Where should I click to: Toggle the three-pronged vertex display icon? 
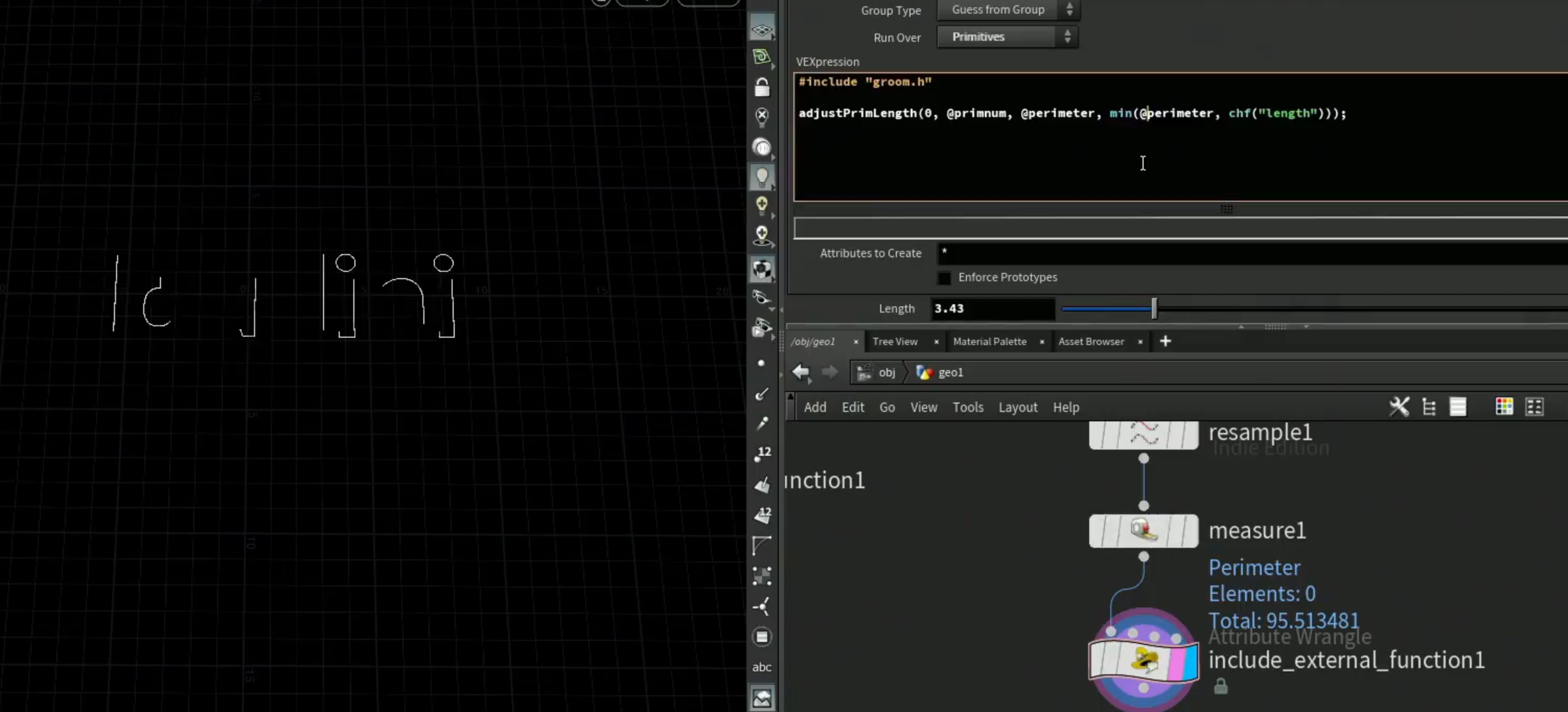(762, 606)
